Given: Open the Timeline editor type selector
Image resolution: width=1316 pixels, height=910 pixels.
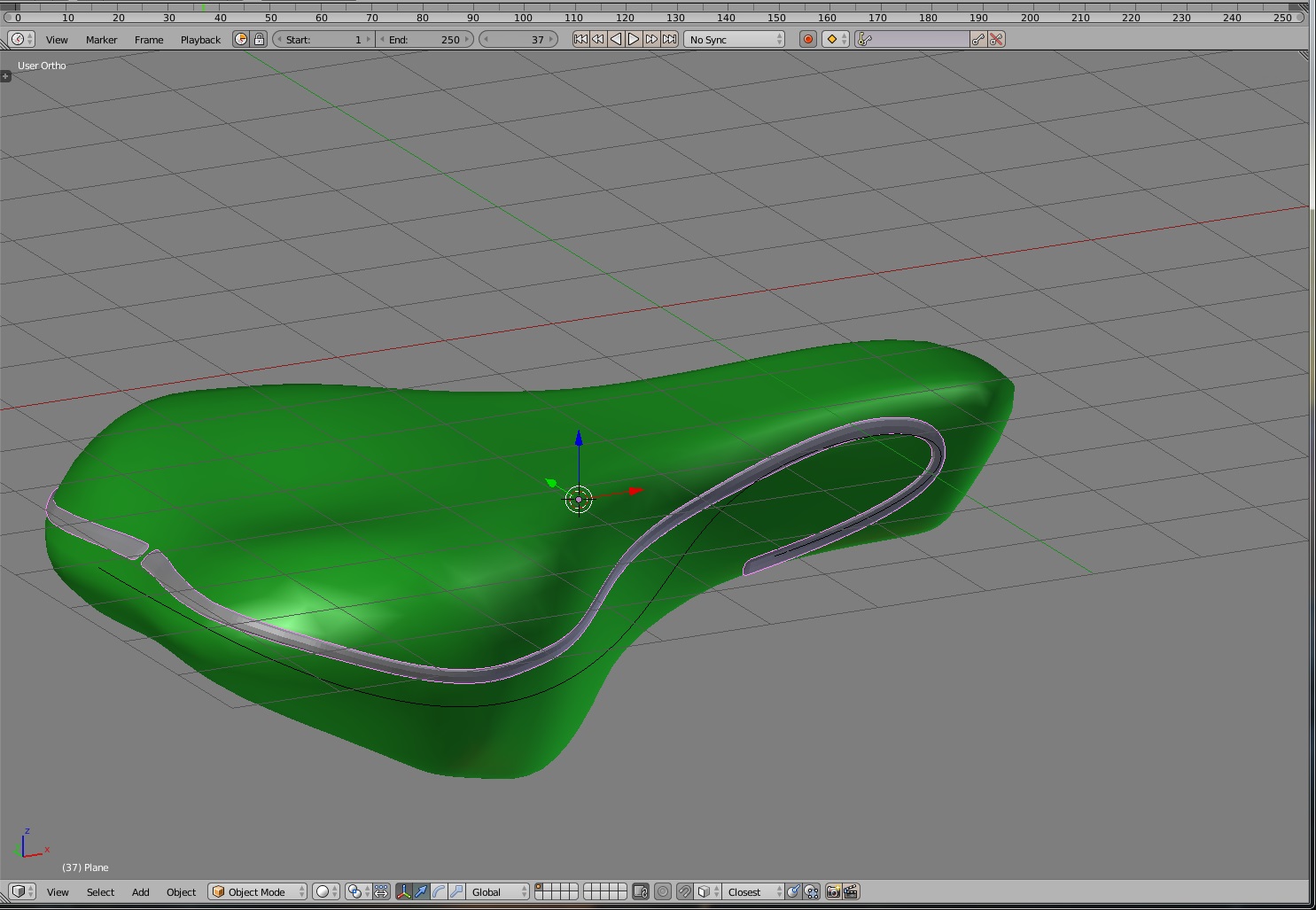Looking at the screenshot, I should (21, 39).
